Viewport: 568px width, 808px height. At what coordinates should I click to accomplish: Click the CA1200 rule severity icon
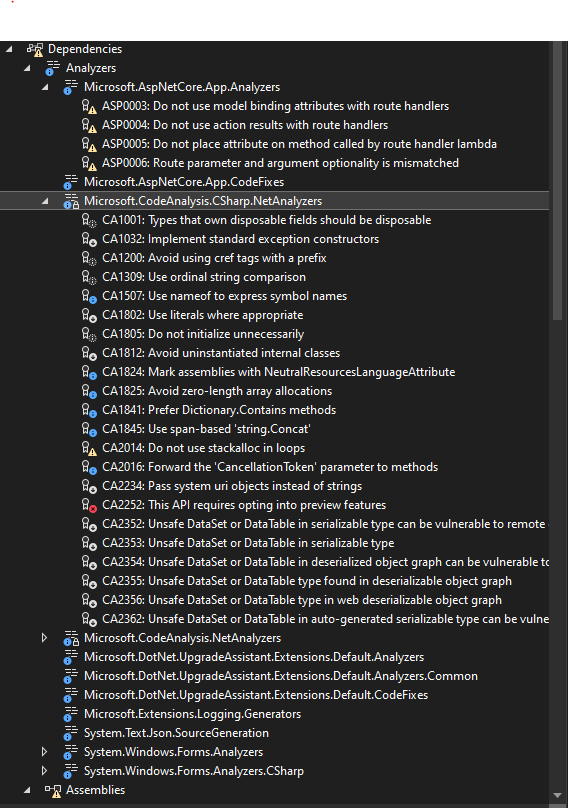[89, 259]
